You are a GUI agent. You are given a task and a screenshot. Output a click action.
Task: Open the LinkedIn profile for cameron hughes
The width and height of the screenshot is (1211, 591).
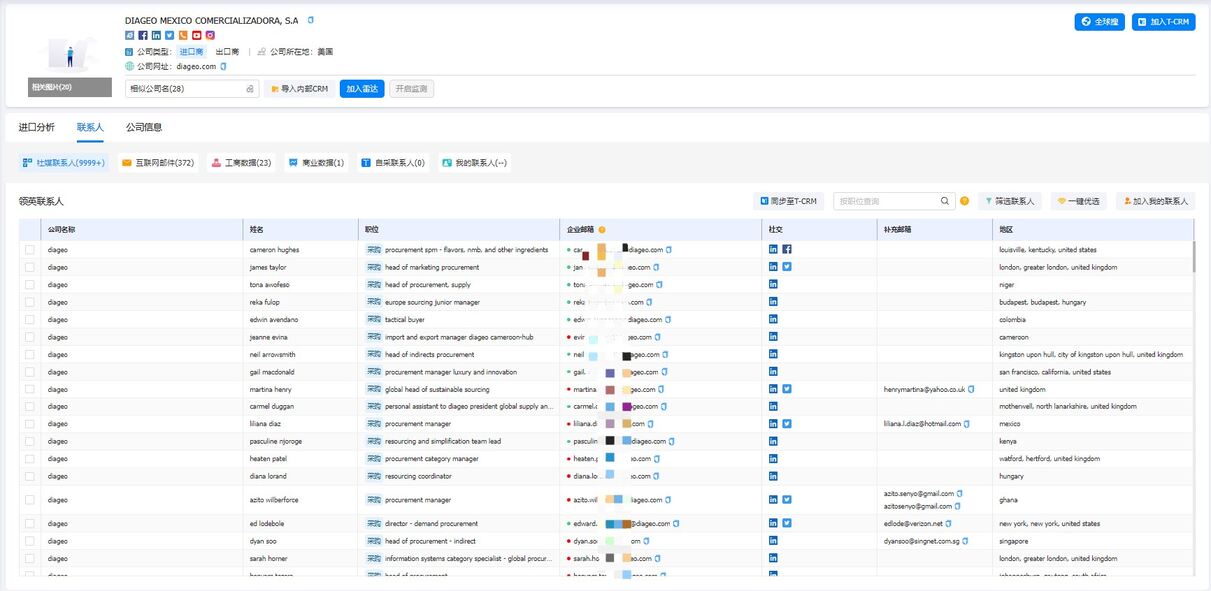[773, 250]
